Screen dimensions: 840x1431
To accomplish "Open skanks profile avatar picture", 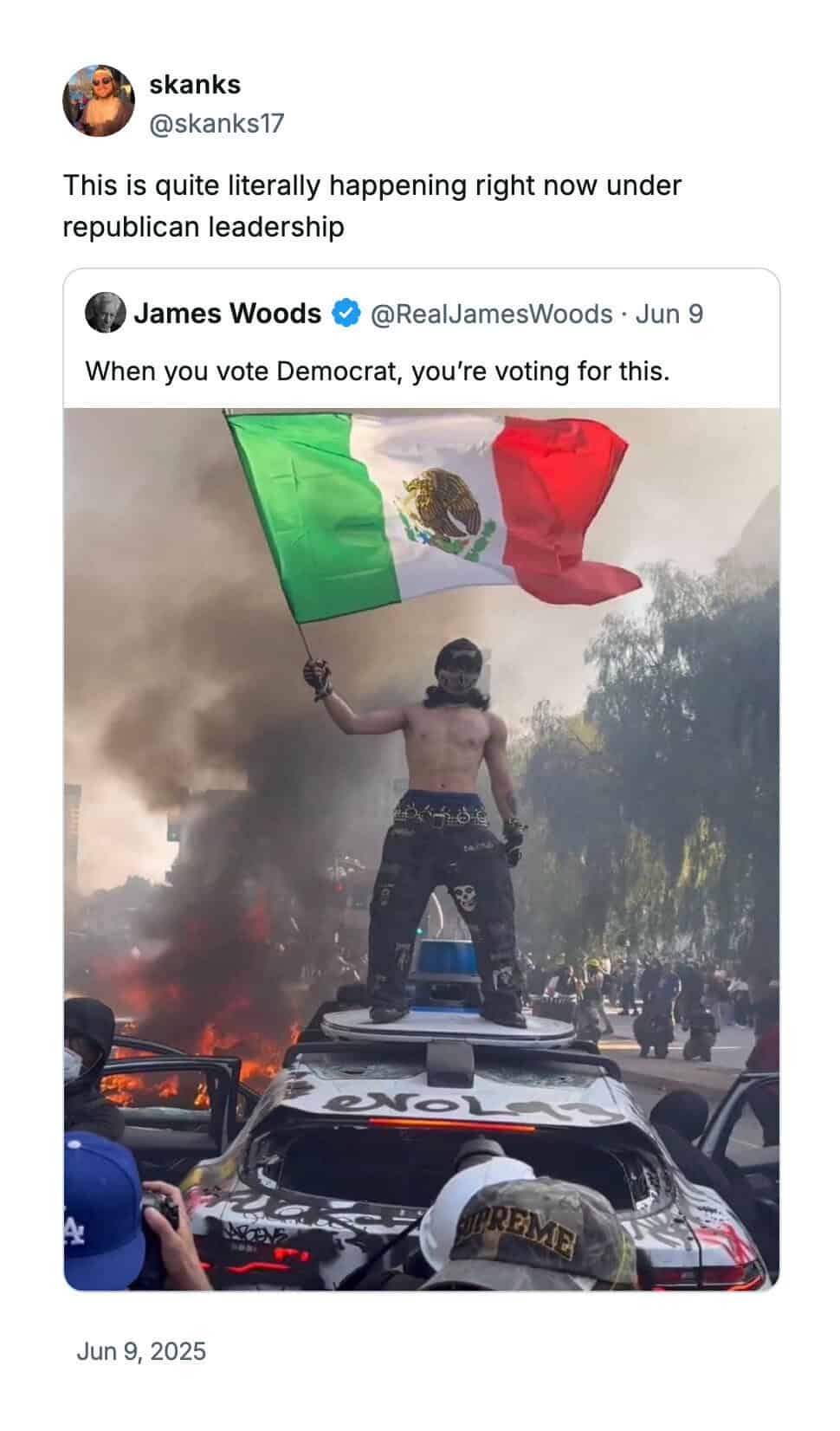I will 99,100.
